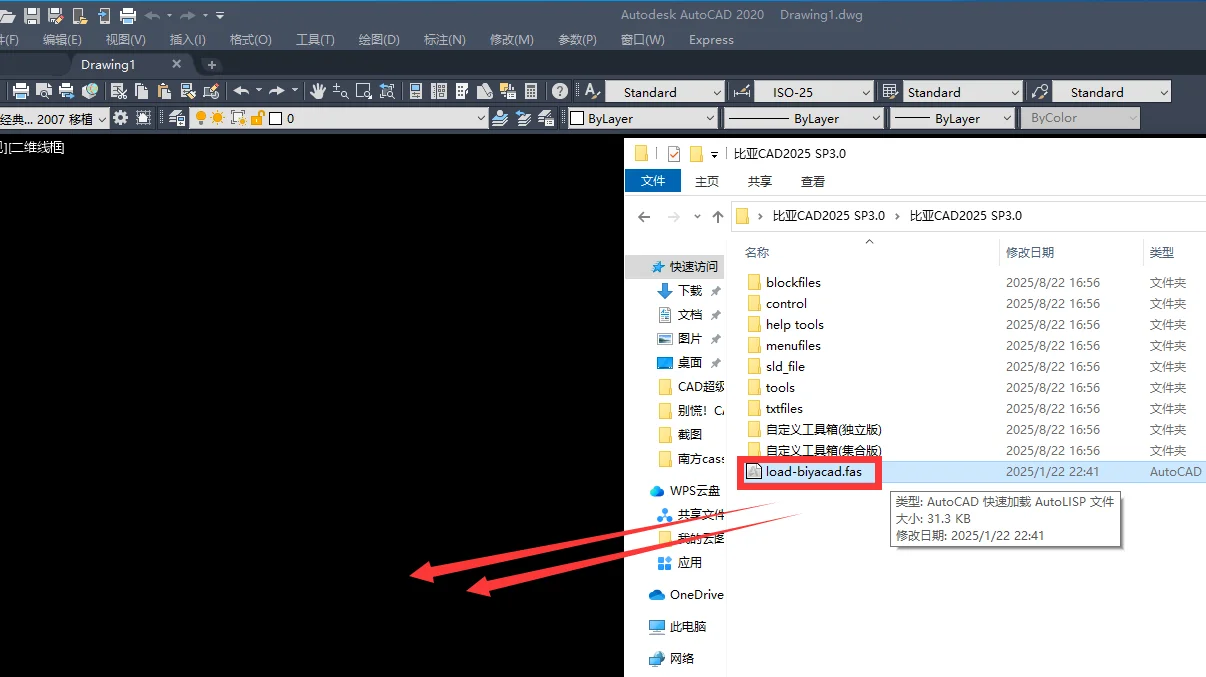Click the Block Editor icon

210,91
